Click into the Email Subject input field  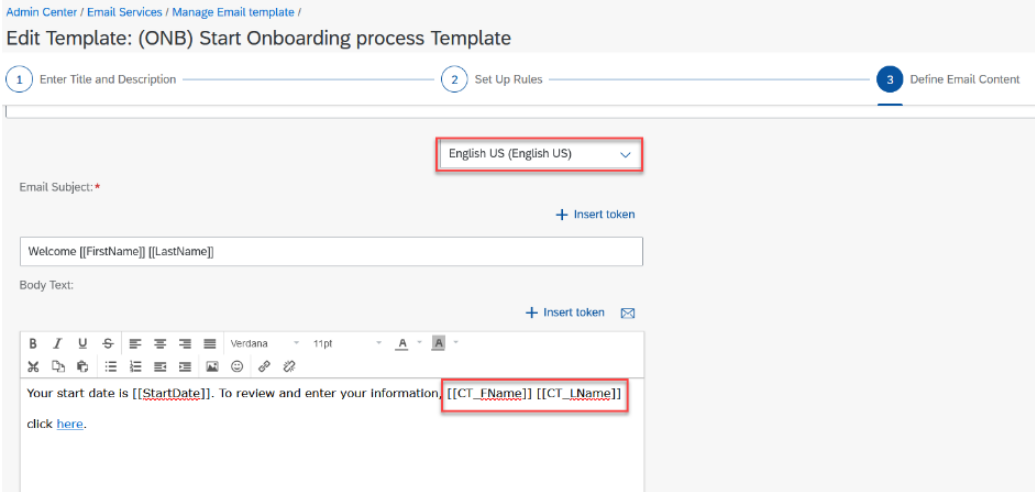click(x=330, y=252)
